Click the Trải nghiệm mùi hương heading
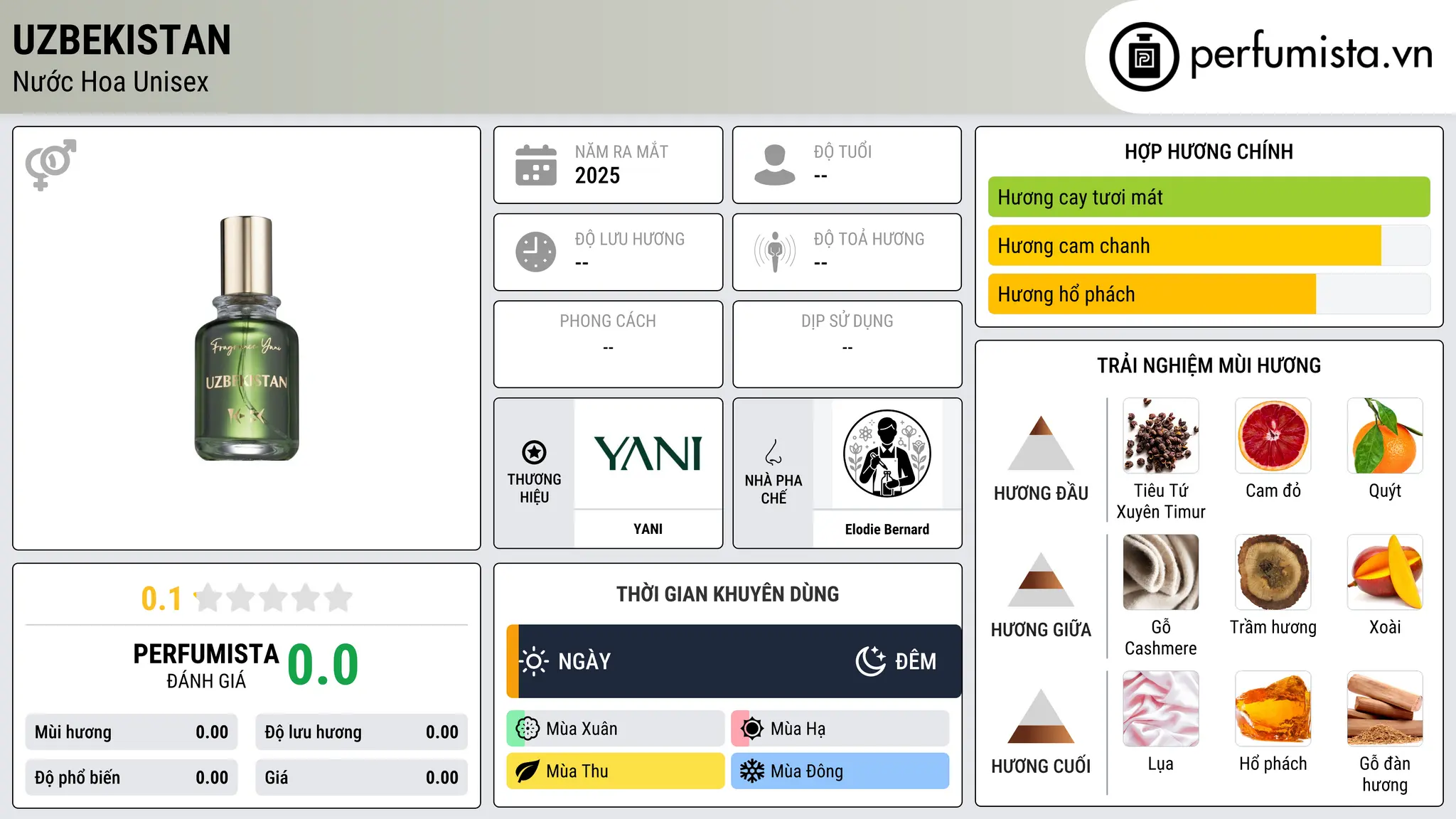This screenshot has height=819, width=1456. tap(1209, 365)
